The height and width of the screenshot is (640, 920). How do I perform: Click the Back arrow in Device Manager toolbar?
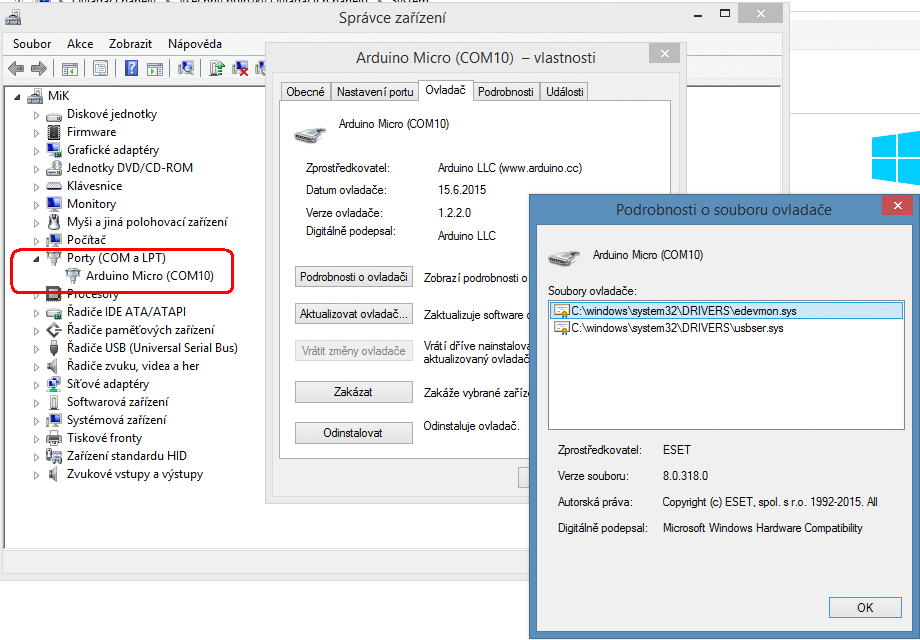pos(16,69)
